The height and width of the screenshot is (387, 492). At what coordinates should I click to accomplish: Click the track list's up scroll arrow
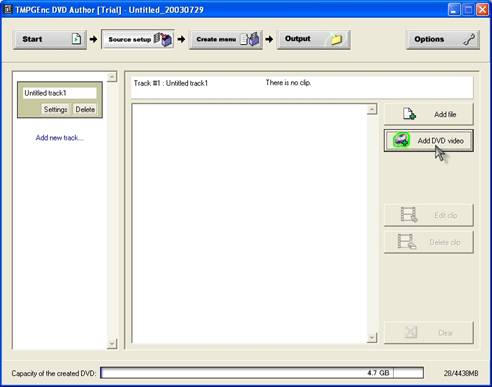coord(112,77)
